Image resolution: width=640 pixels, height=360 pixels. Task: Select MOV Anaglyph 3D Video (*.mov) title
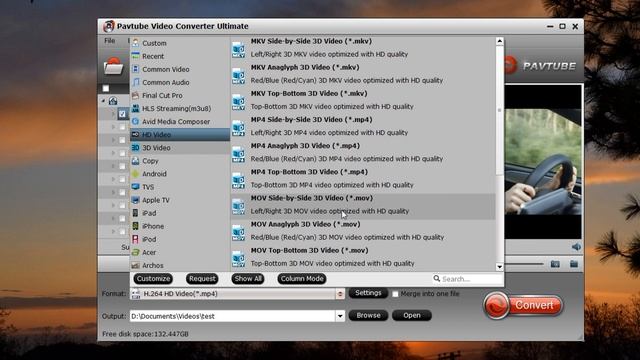tap(305, 224)
